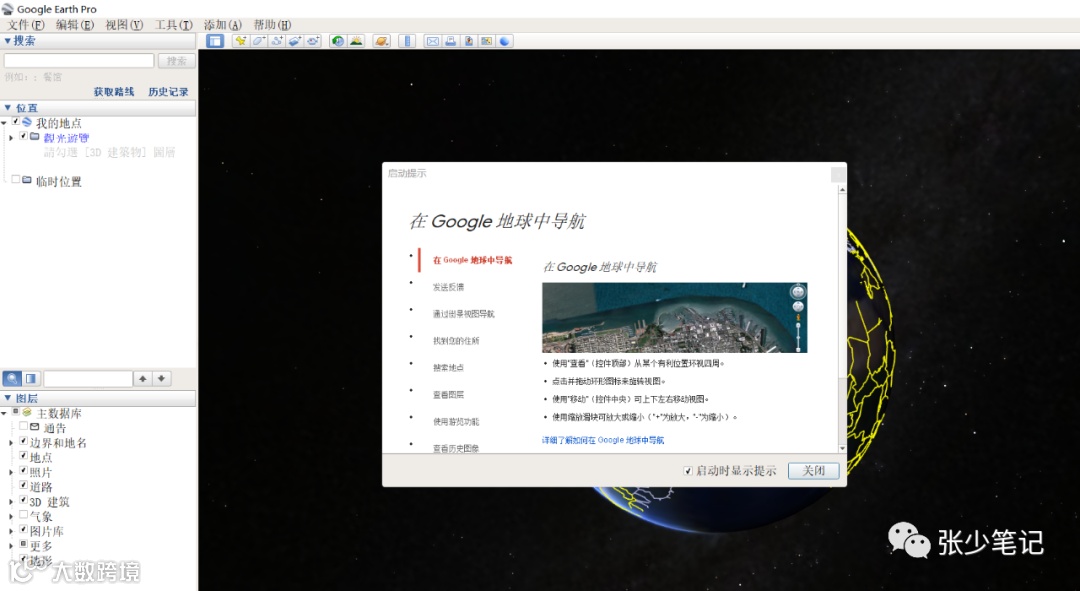Disable the 道路 layer checkbox
The width and height of the screenshot is (1080, 591).
click(x=23, y=485)
